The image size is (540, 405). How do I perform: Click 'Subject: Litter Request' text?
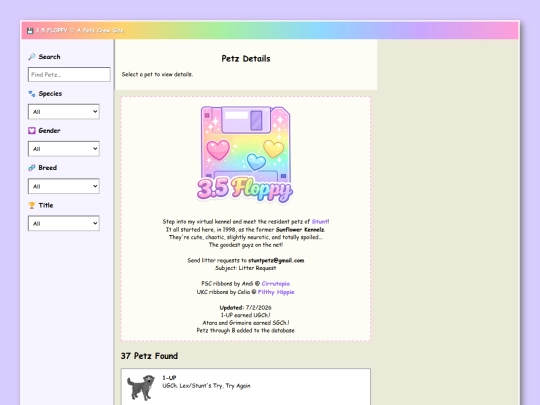(x=246, y=268)
